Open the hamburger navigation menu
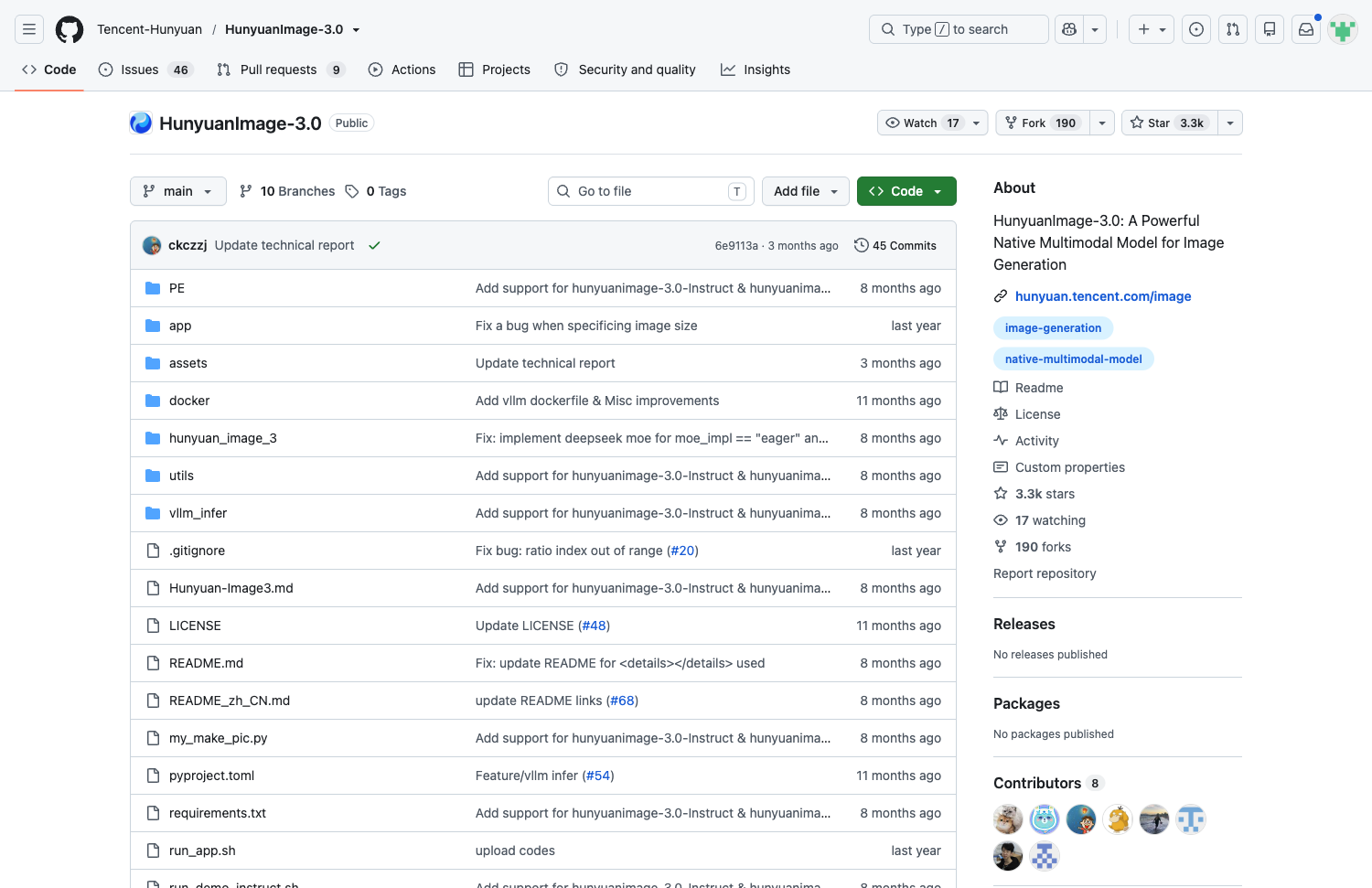Image resolution: width=1372 pixels, height=888 pixels. click(29, 29)
